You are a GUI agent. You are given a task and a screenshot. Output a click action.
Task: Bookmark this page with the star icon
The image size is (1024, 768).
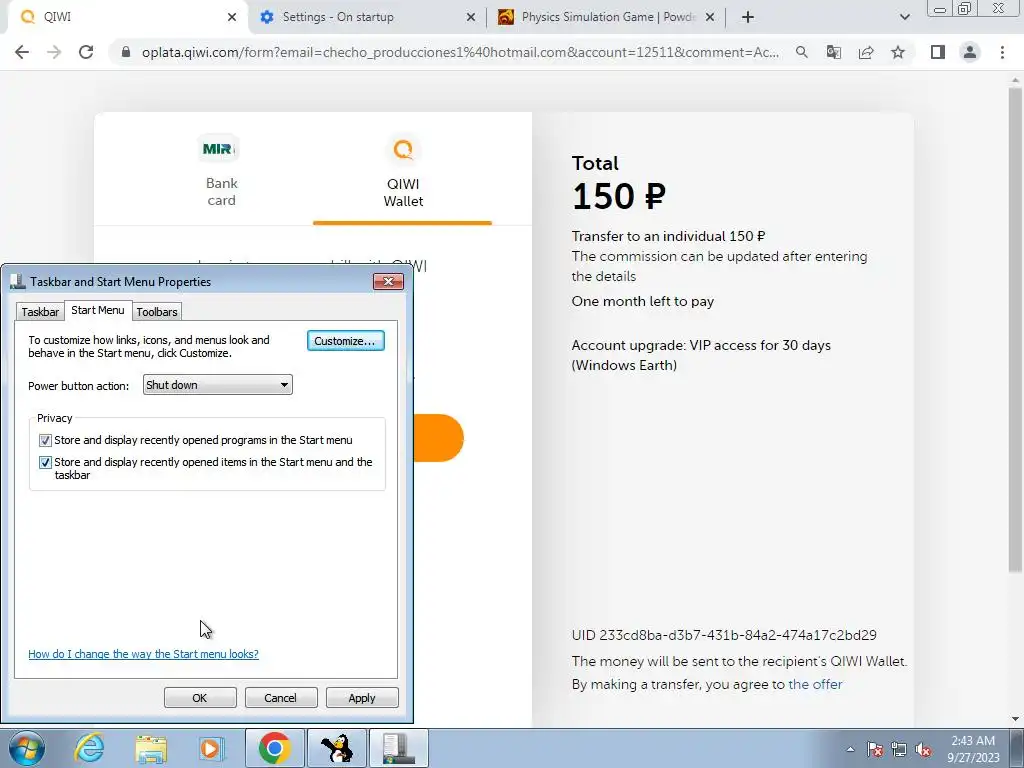click(898, 52)
